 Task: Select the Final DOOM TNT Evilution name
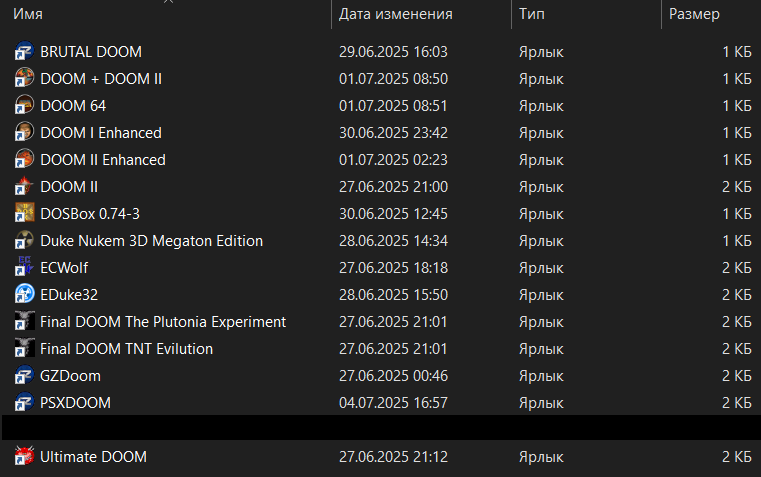tap(126, 349)
